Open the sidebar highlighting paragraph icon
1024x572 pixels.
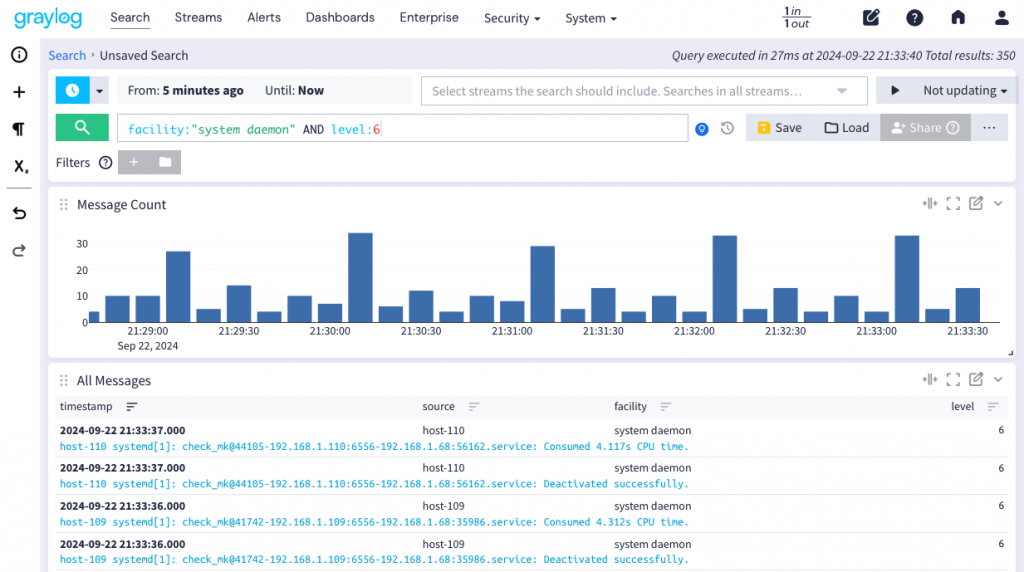[19, 129]
